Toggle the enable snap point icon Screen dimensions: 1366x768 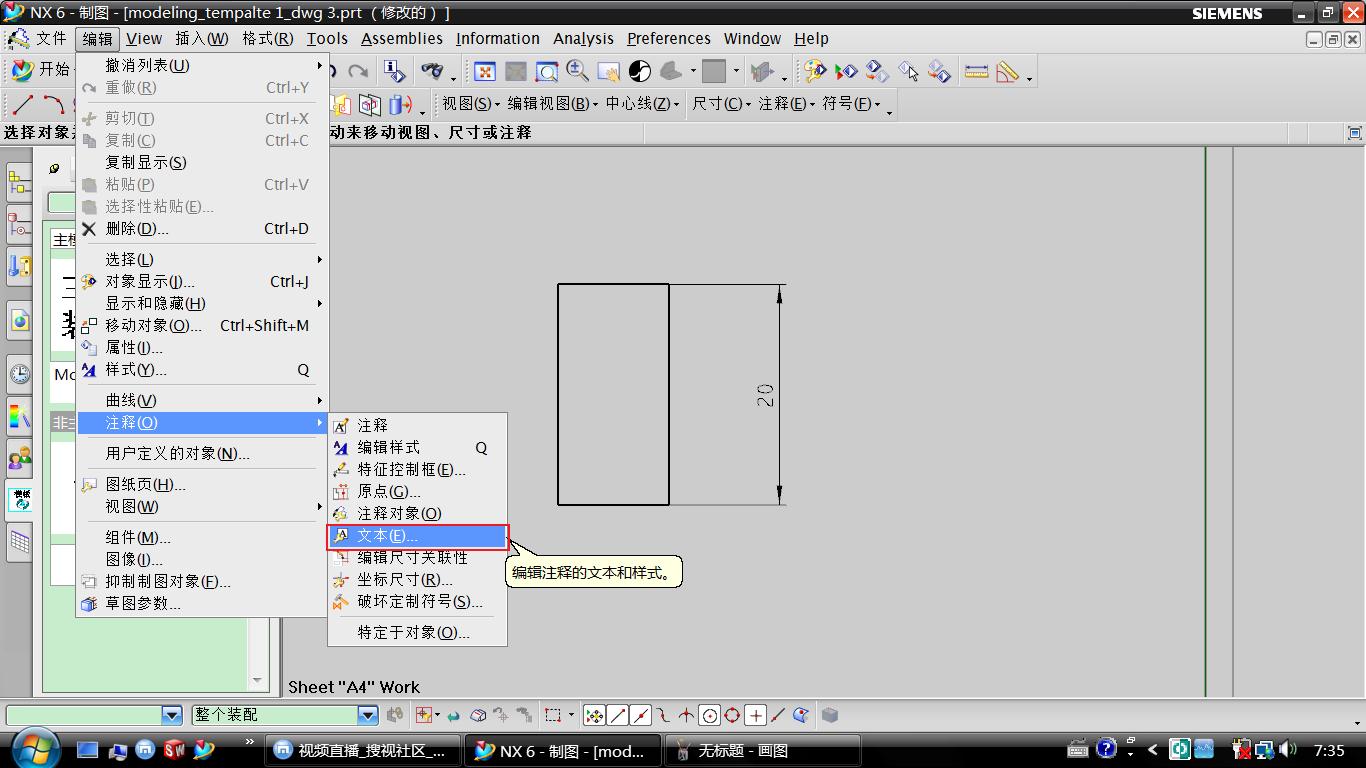(x=594, y=715)
